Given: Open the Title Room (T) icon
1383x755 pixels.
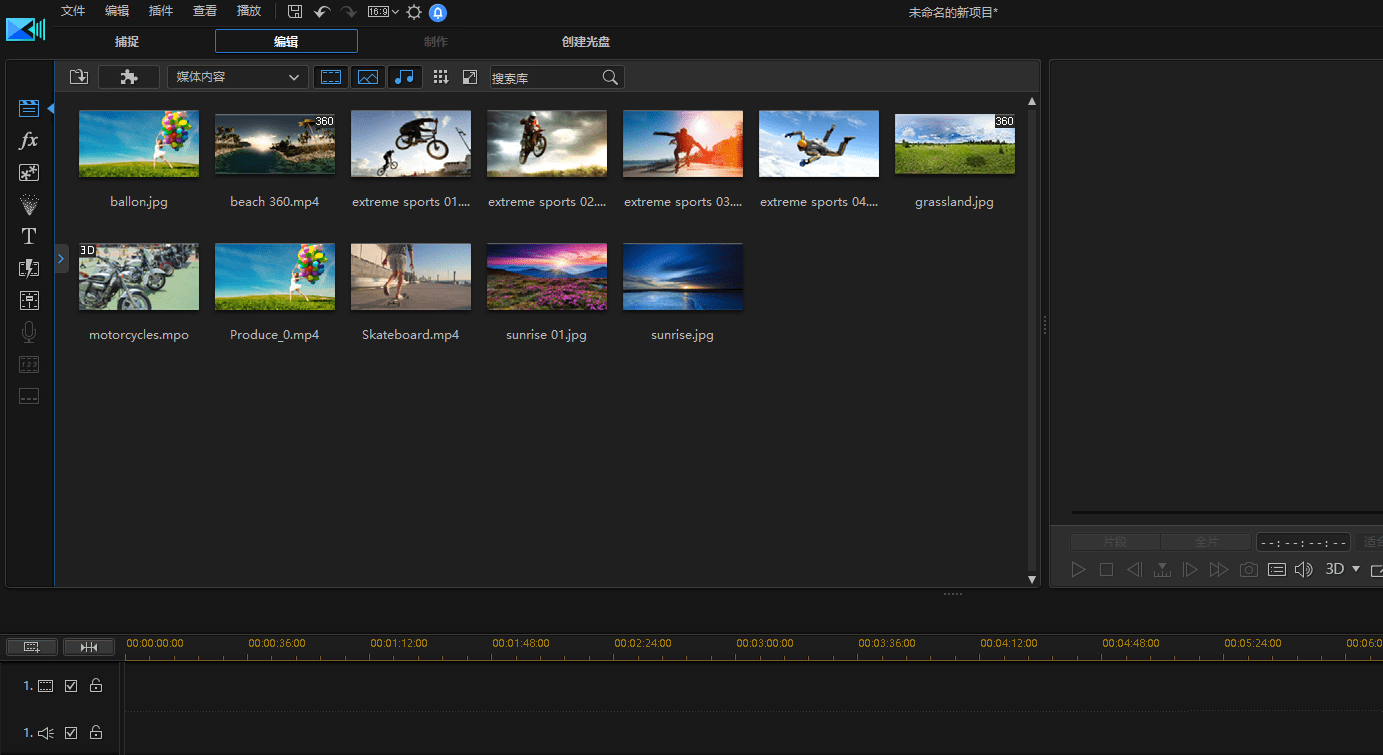Looking at the screenshot, I should click(29, 236).
